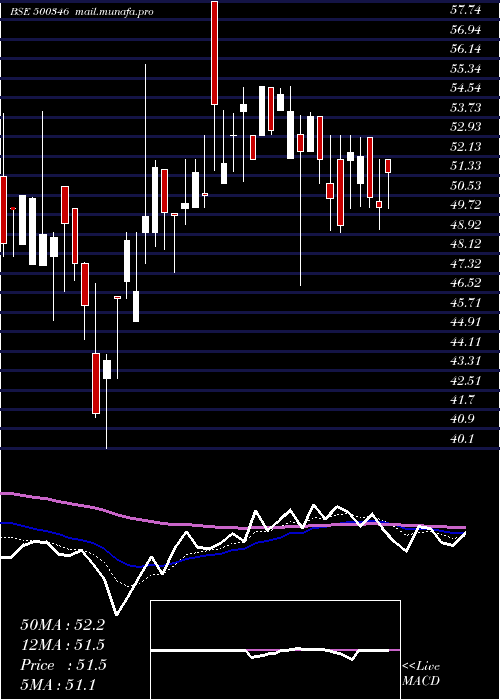Select the 57.74 price axis label
This screenshot has width=500, height=700.
tap(466, 10)
